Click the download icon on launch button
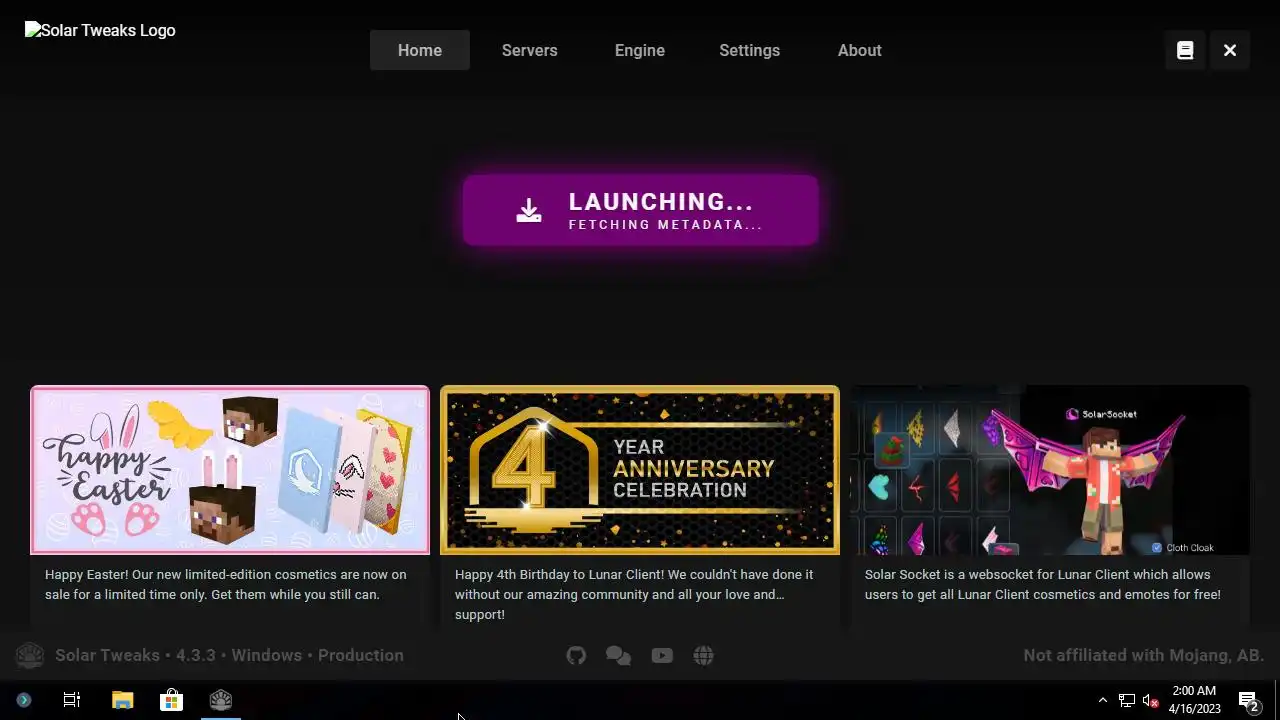Screen dimensions: 1280x720 point(529,210)
